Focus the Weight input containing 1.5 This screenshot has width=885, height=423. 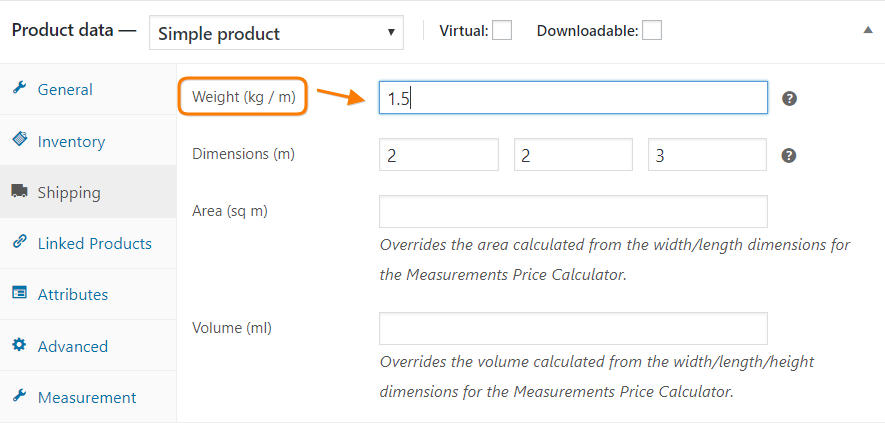click(573, 98)
